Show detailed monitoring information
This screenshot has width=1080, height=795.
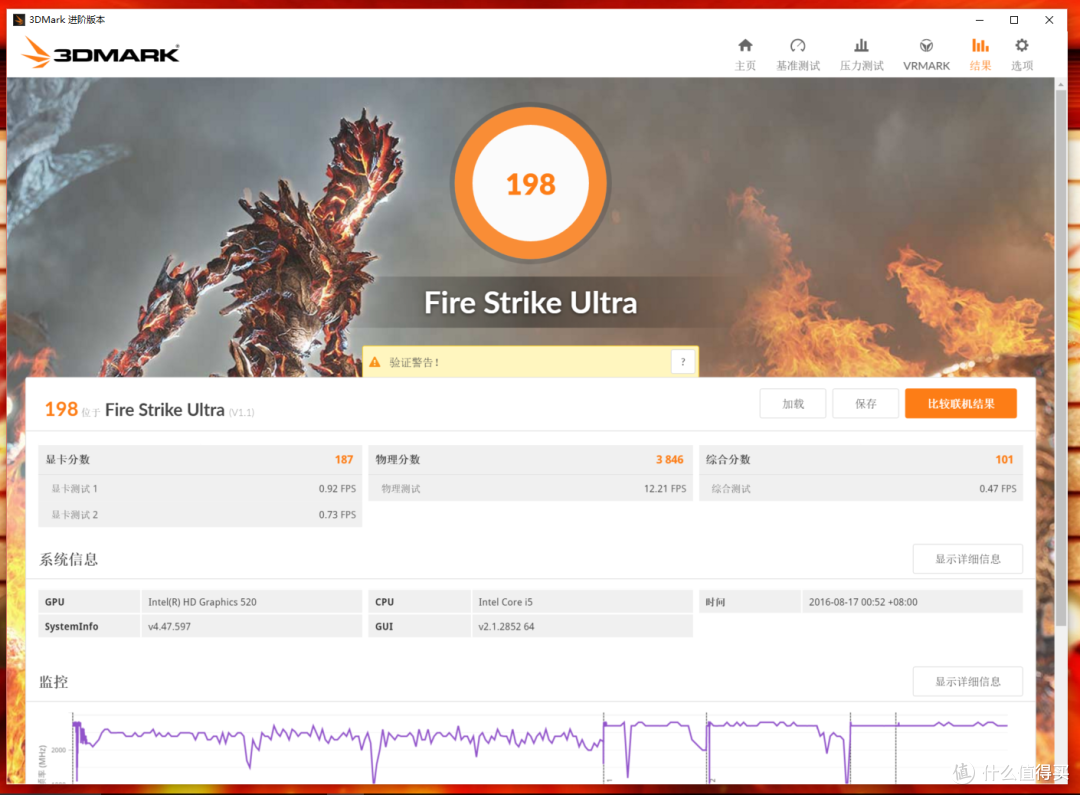coord(968,681)
